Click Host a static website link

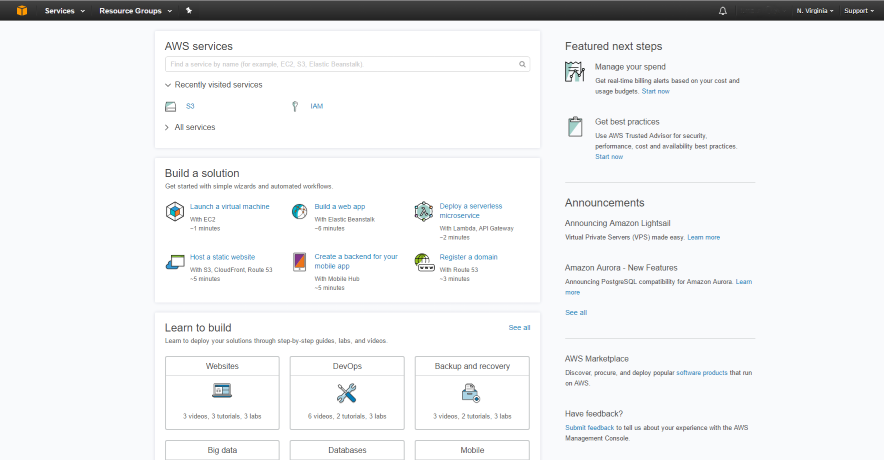click(222, 257)
